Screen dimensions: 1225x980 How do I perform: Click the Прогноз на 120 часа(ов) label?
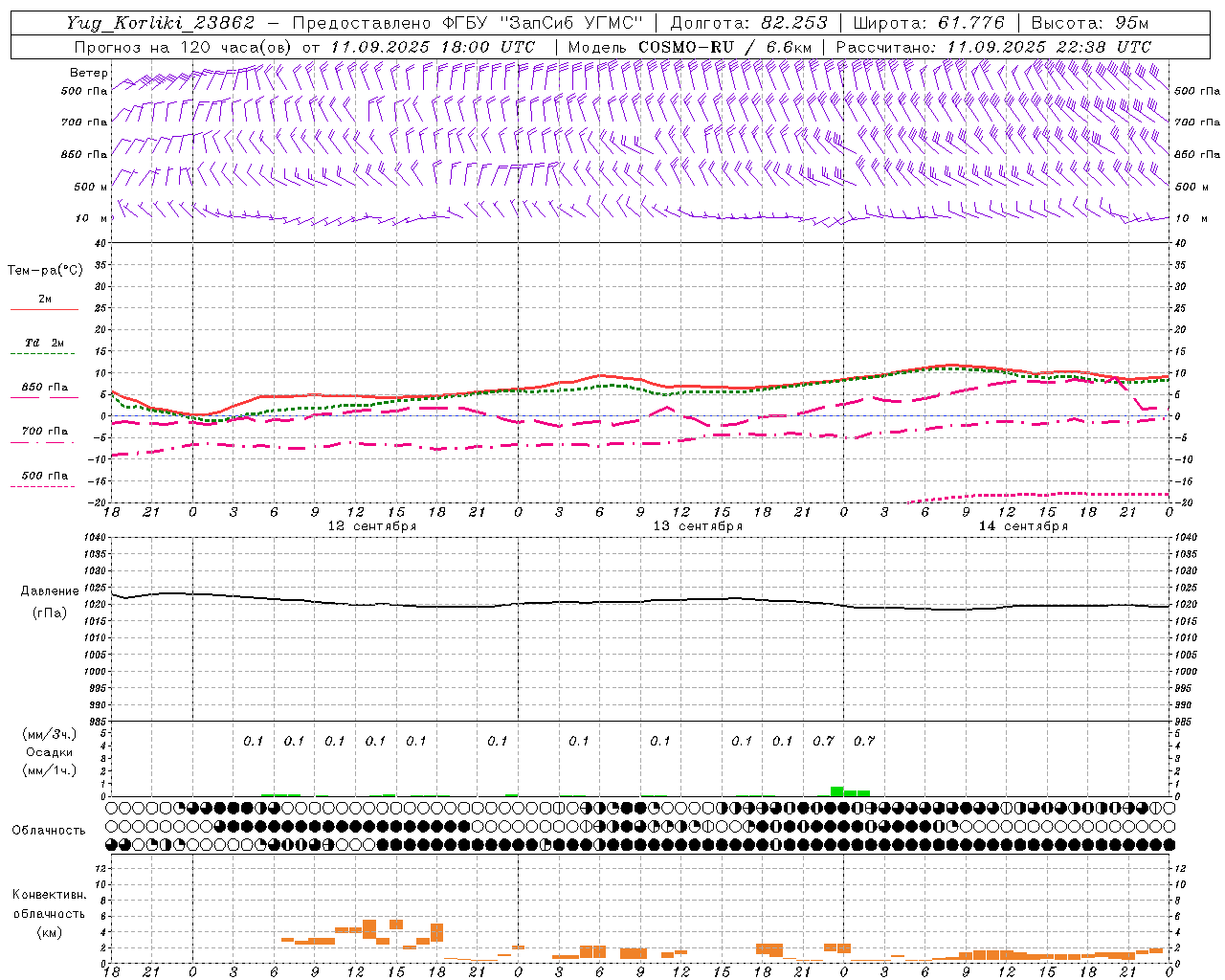pyautogui.click(x=184, y=47)
